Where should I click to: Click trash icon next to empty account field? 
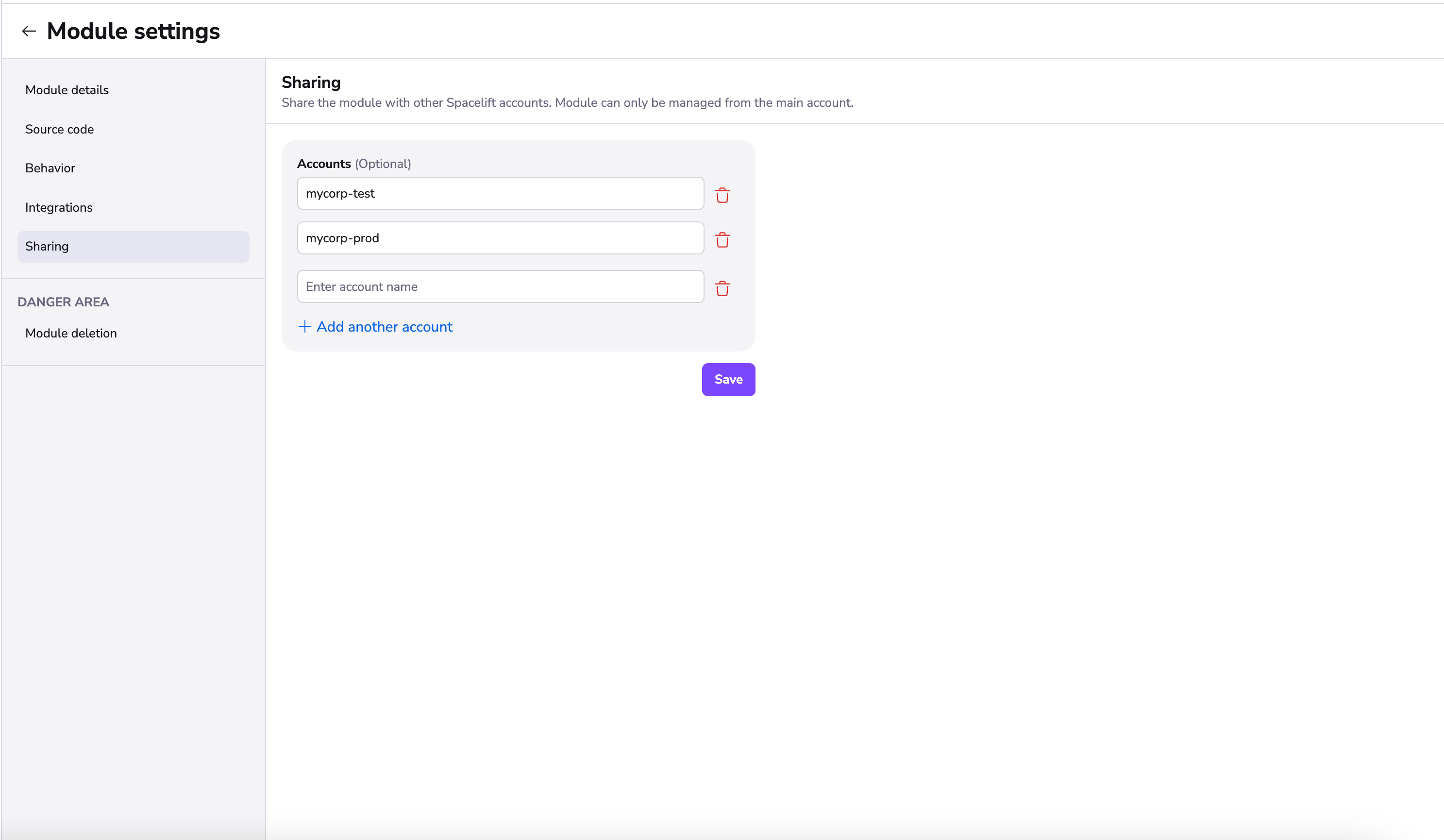722,288
